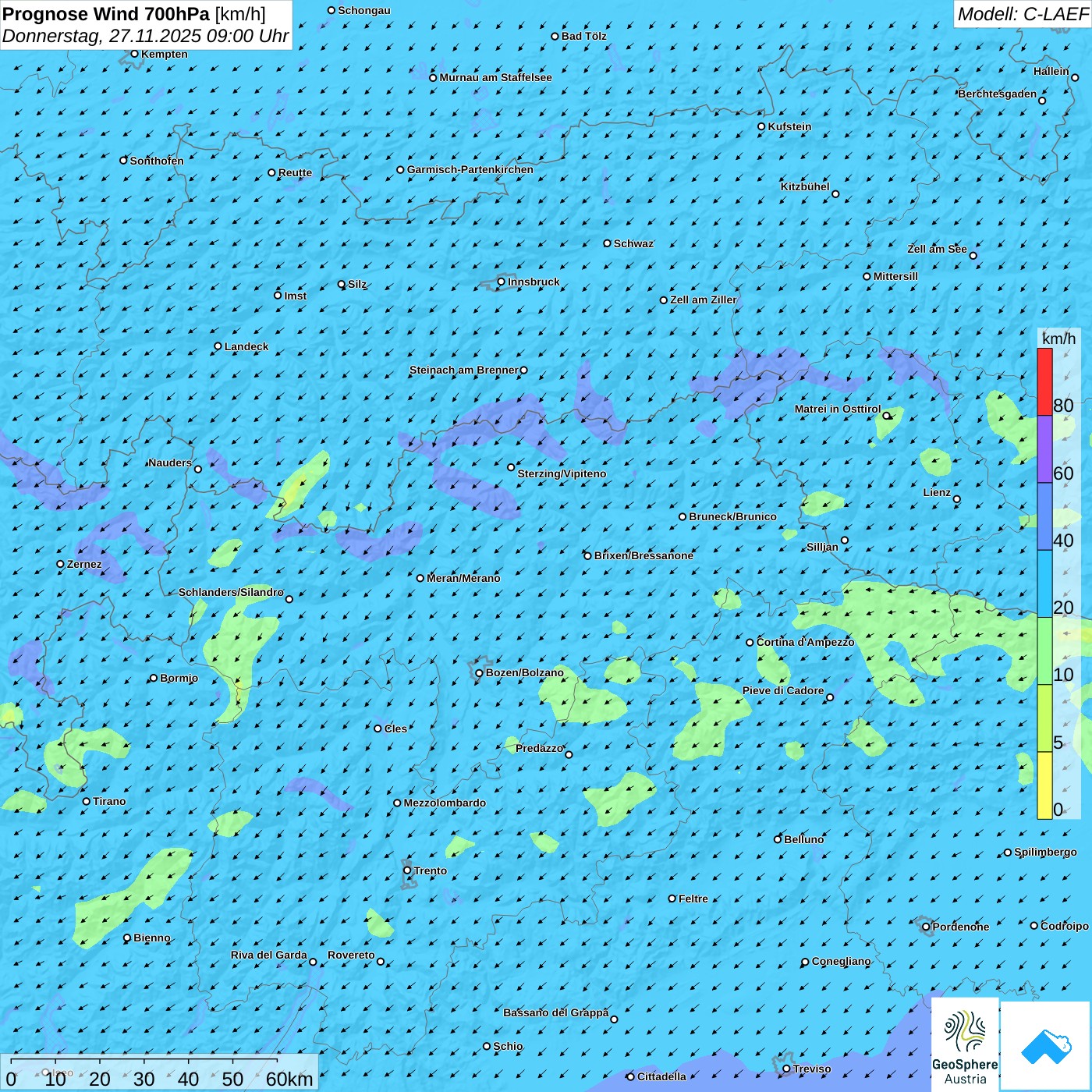Click the Treviso city marker
Image resolution: width=1092 pixels, height=1092 pixels.
tap(787, 1069)
